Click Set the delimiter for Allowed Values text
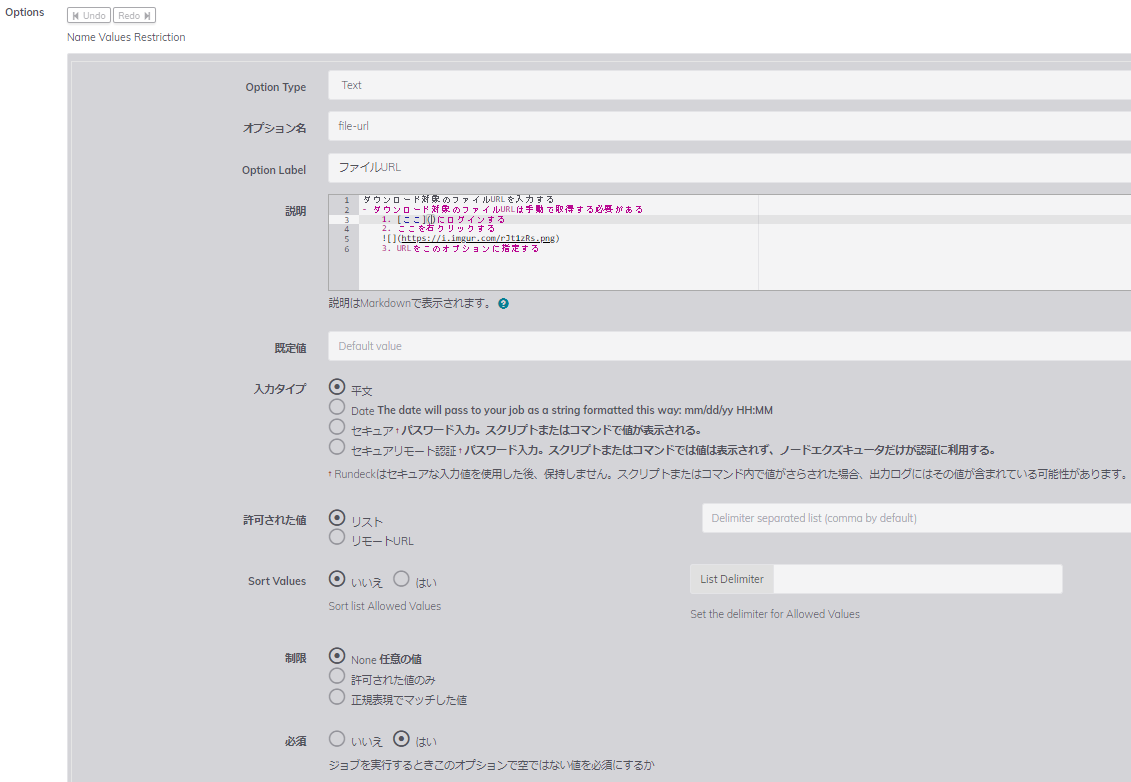Screen dimensions: 1131x782 tap(775, 614)
